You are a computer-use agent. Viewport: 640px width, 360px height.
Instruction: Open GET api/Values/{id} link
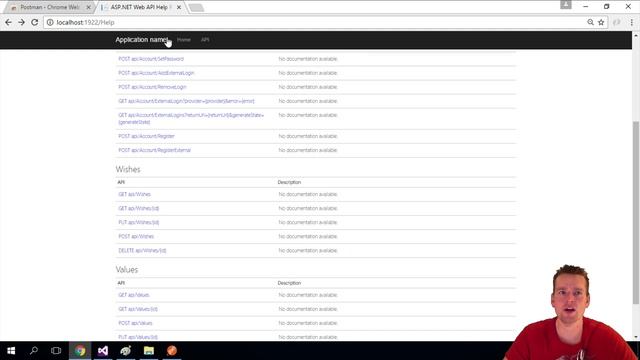(x=138, y=309)
